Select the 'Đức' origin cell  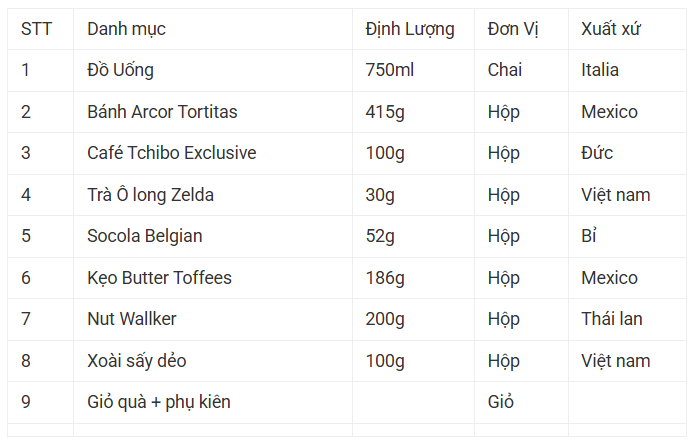[597, 153]
